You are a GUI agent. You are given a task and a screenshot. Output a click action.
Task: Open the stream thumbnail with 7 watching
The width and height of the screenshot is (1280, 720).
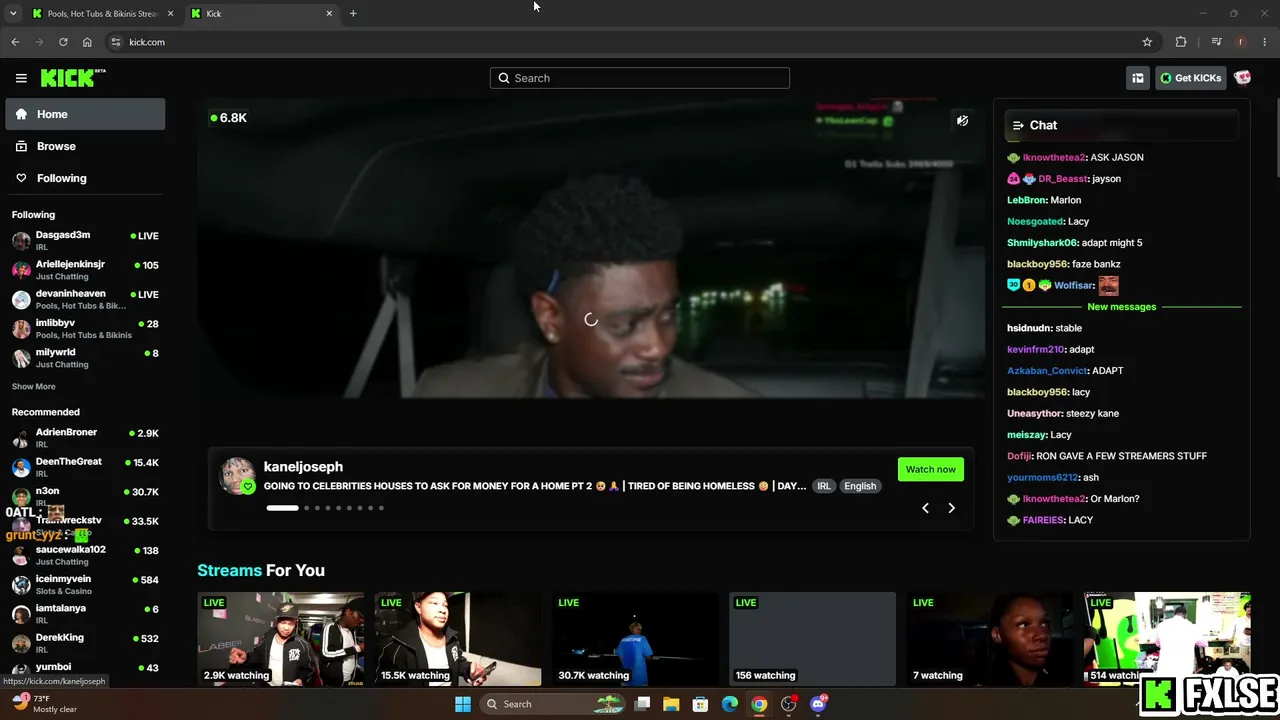point(990,639)
